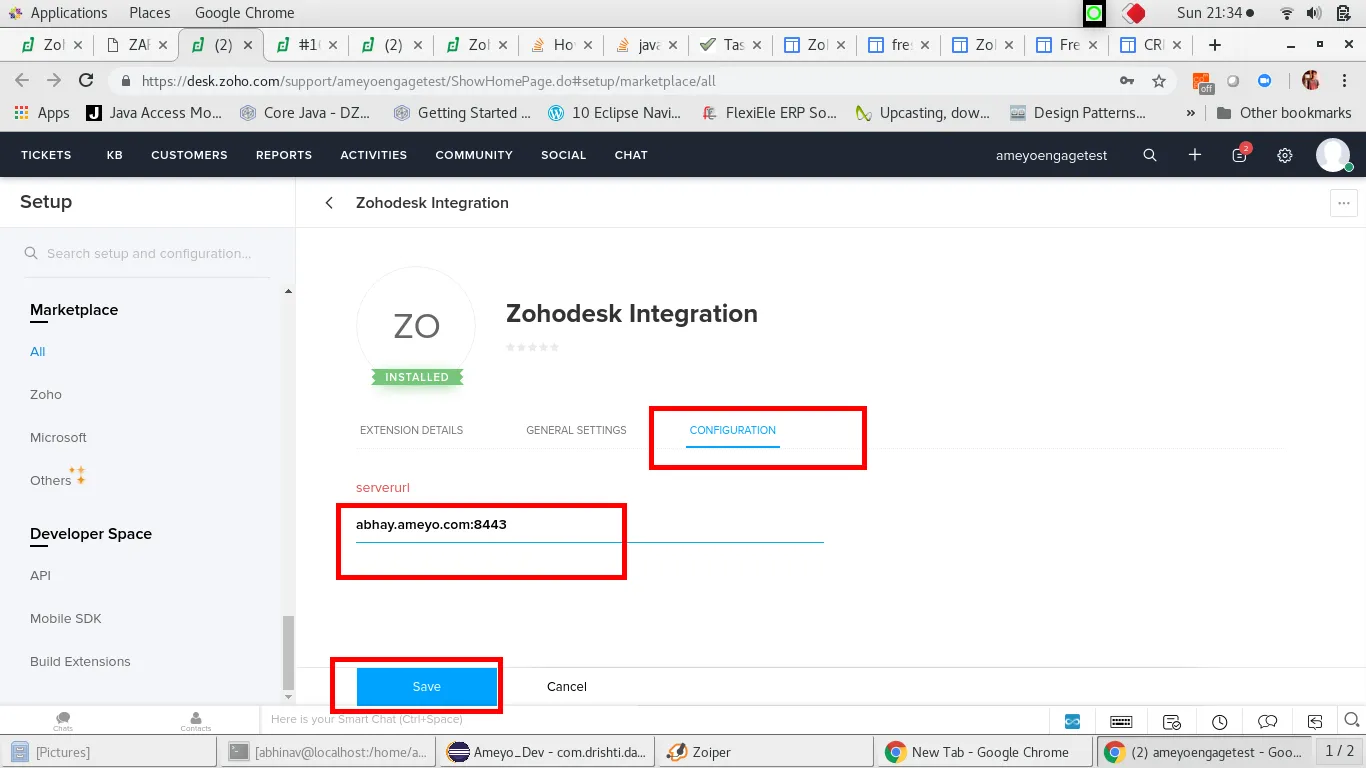Open the Customers module
The height and width of the screenshot is (768, 1366).
tap(189, 155)
